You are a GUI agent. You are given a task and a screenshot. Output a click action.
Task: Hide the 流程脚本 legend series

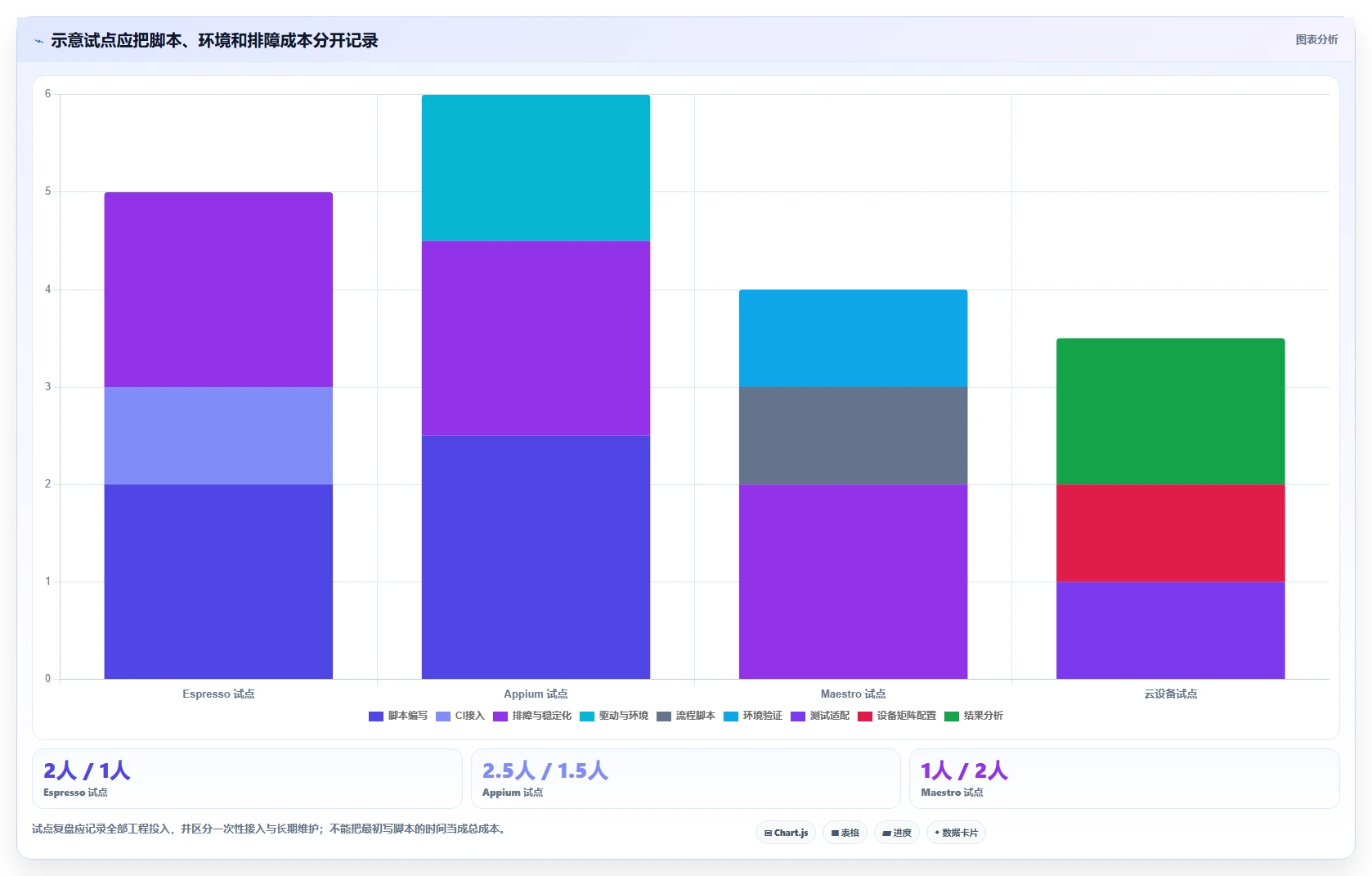point(686,716)
